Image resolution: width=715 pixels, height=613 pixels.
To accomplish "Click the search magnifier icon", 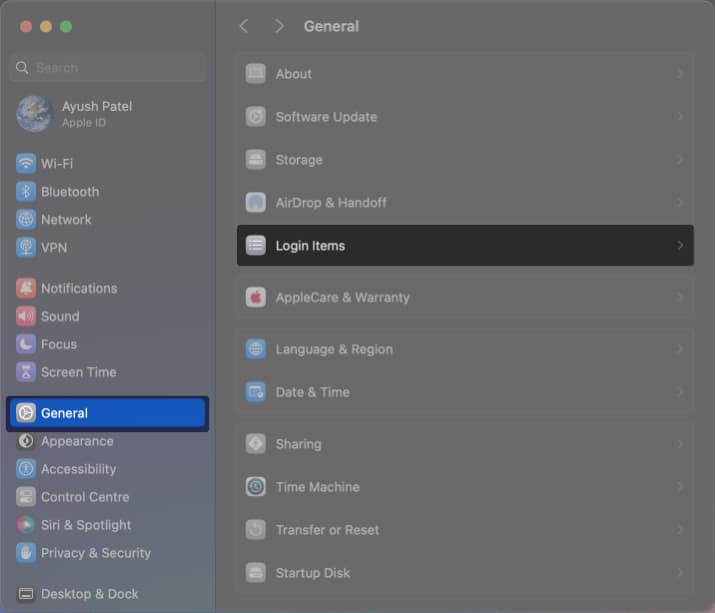I will [22, 68].
